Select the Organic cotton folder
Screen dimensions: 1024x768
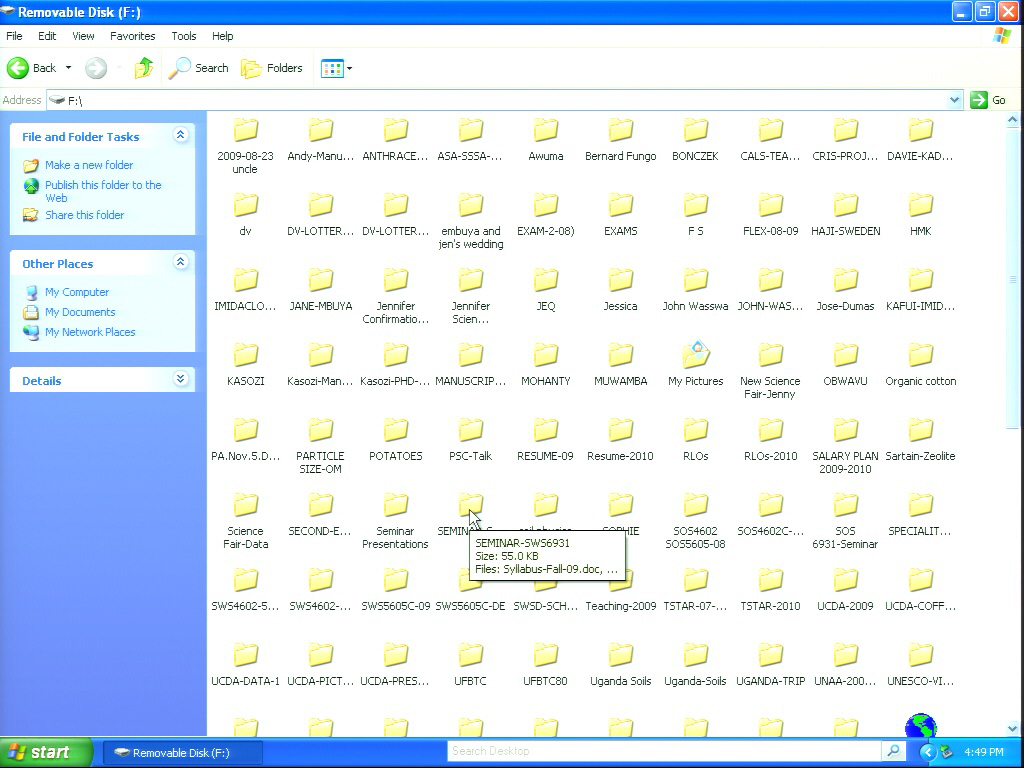tap(920, 365)
